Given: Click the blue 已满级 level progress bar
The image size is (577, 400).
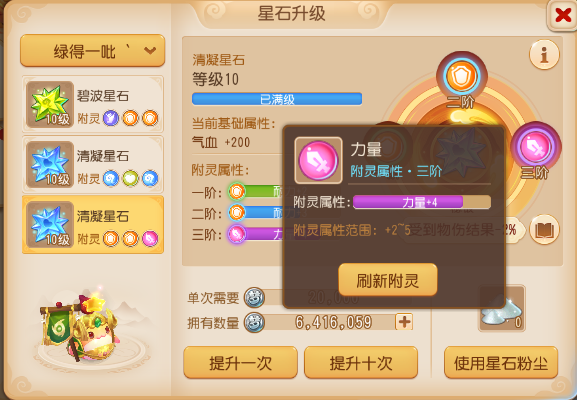Looking at the screenshot, I should click(277, 99).
